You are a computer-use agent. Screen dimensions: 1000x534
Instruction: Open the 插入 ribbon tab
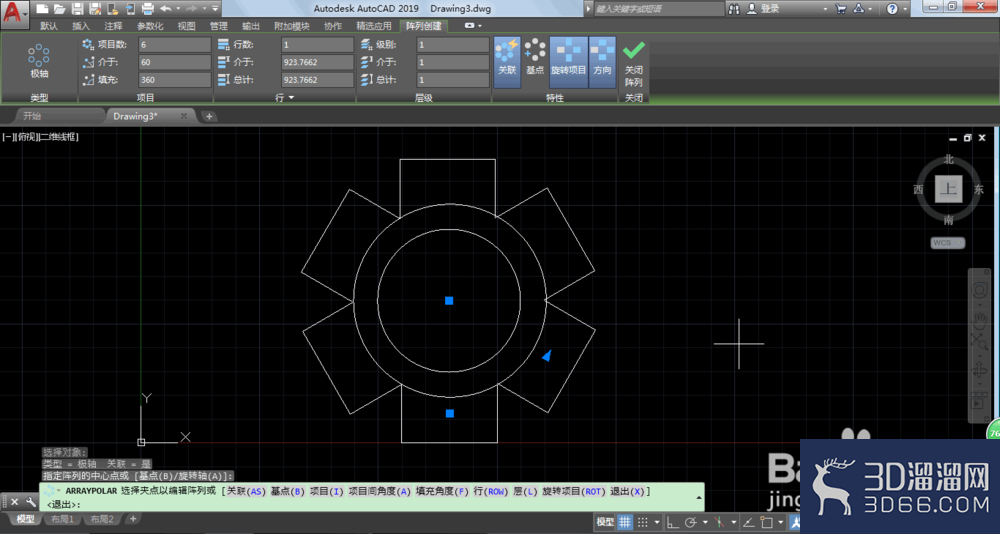point(81,26)
